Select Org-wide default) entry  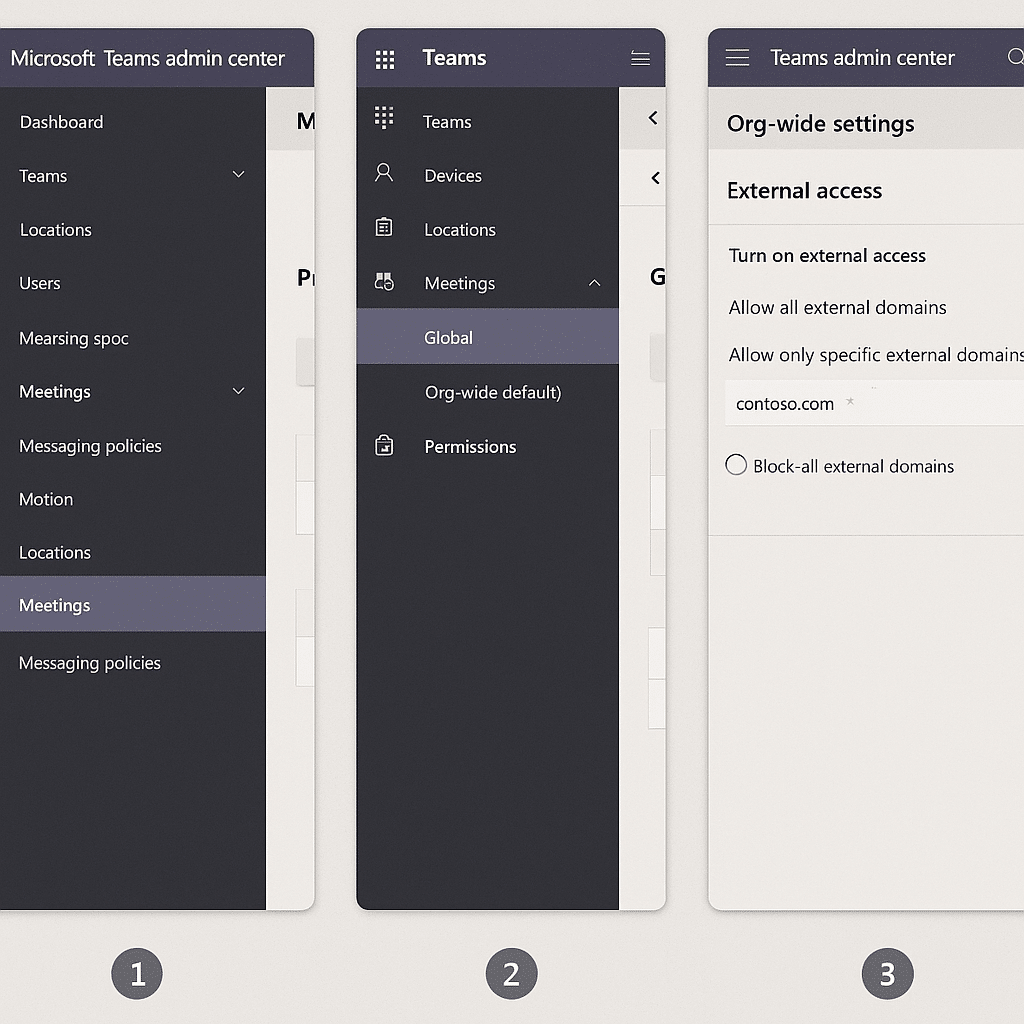point(493,392)
